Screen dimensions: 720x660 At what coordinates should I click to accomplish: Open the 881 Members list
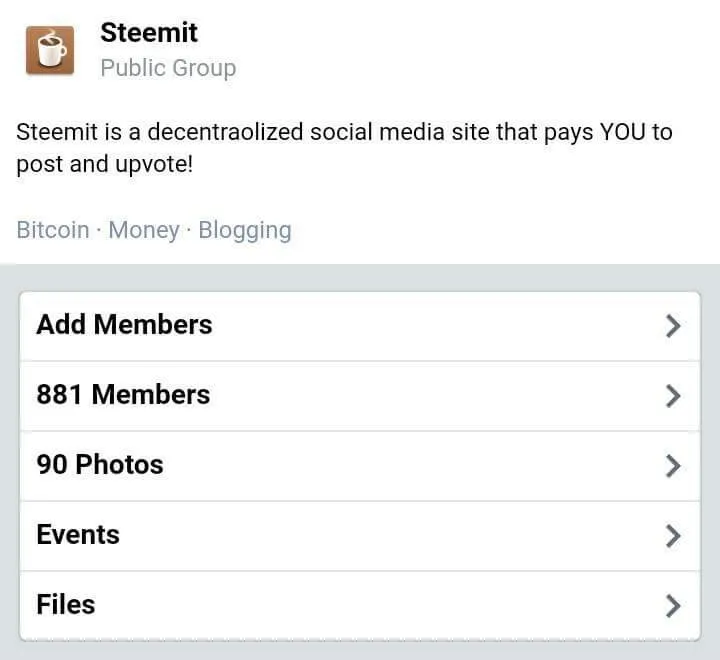(360, 396)
